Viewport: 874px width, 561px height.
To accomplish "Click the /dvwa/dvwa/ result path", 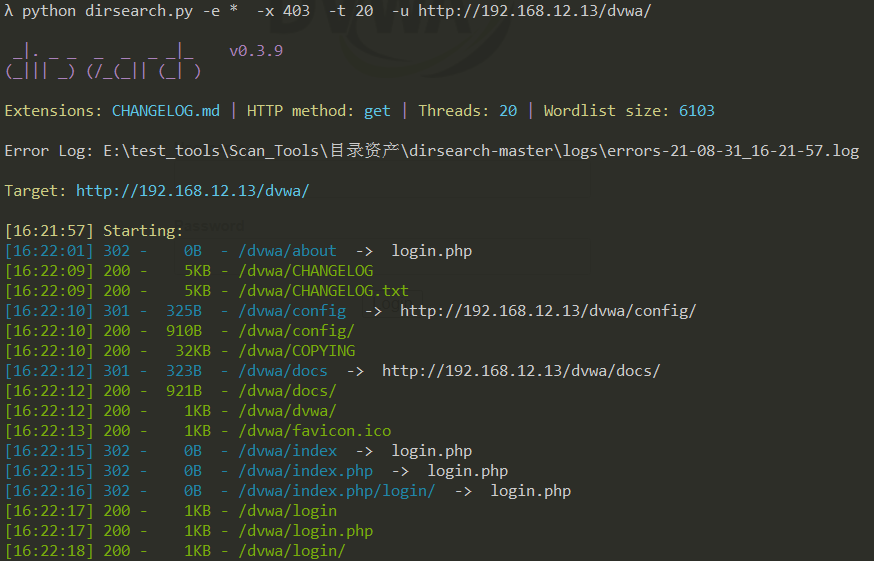I will point(287,411).
